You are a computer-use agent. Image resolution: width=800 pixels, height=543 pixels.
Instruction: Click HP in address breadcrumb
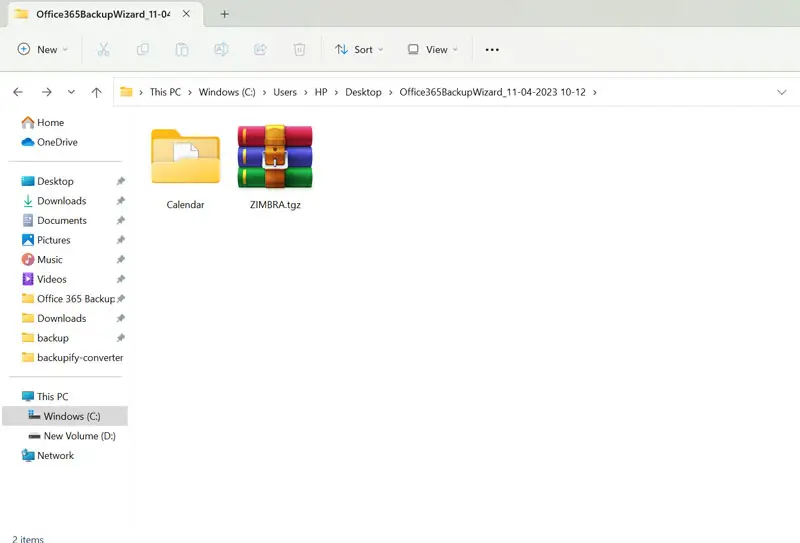pos(321,92)
